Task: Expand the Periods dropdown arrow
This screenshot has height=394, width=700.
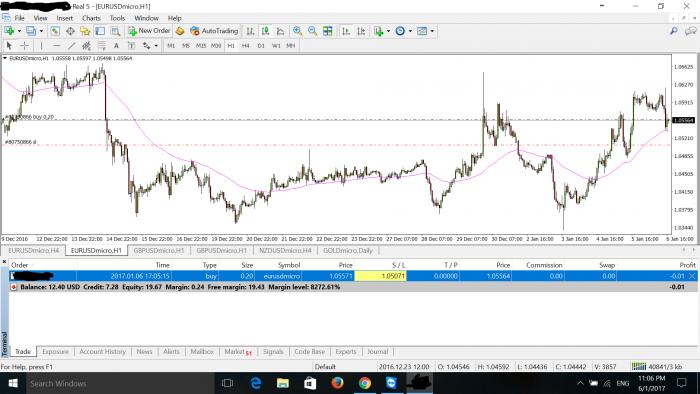Action: coord(410,31)
